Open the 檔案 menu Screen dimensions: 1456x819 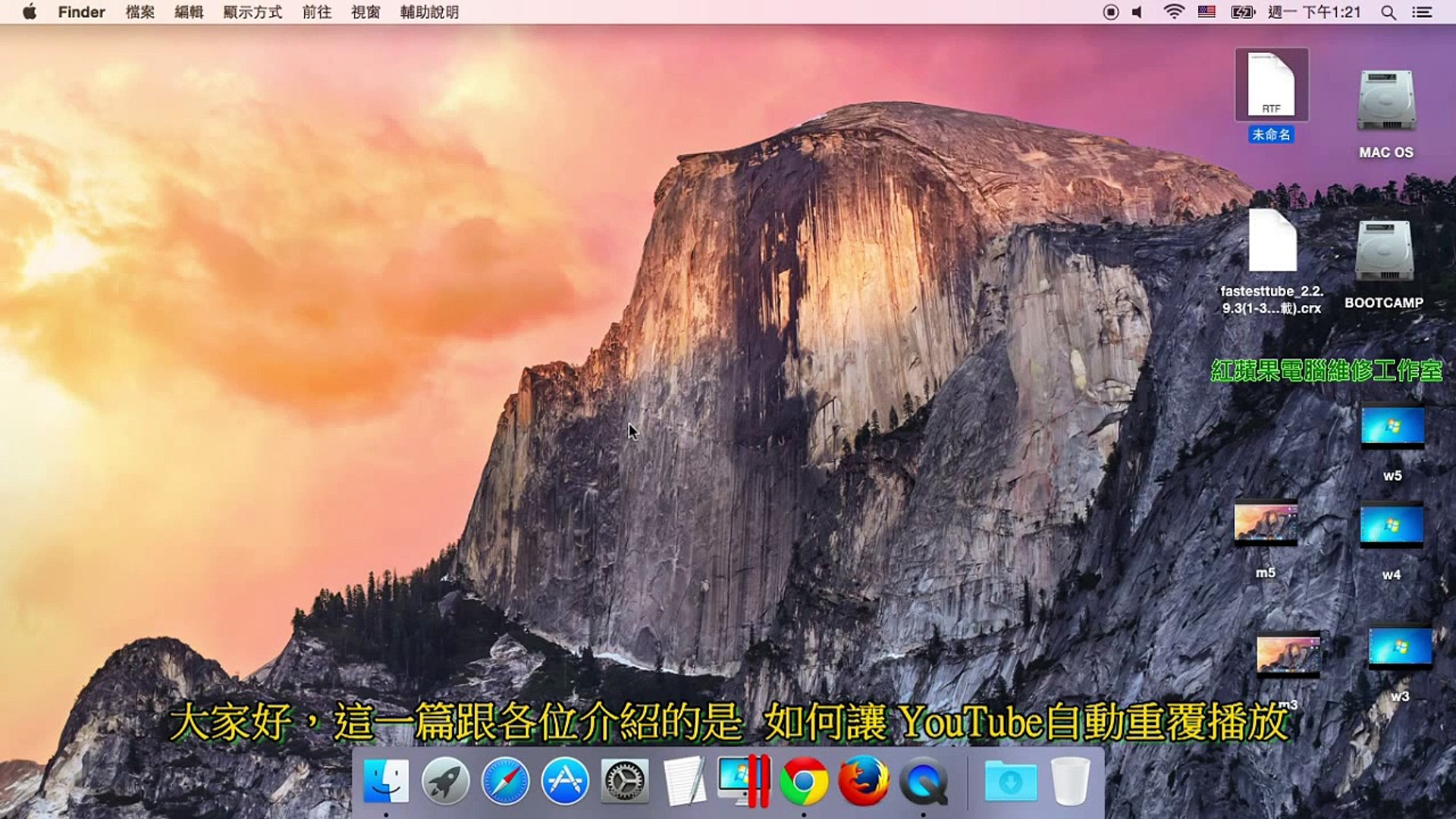[140, 12]
